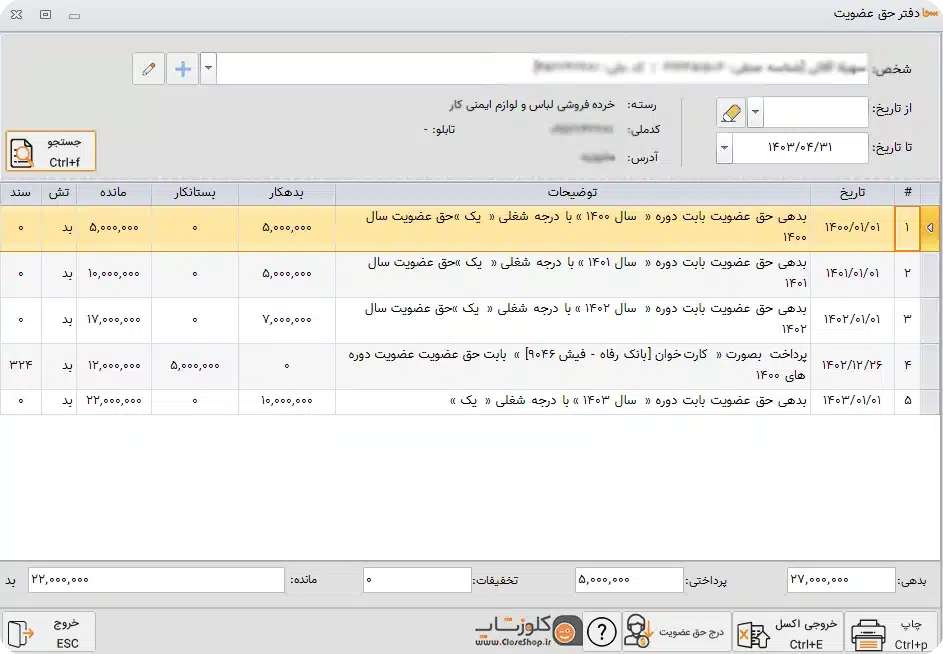
Task: Open help with the question mark icon
Action: coord(601,632)
